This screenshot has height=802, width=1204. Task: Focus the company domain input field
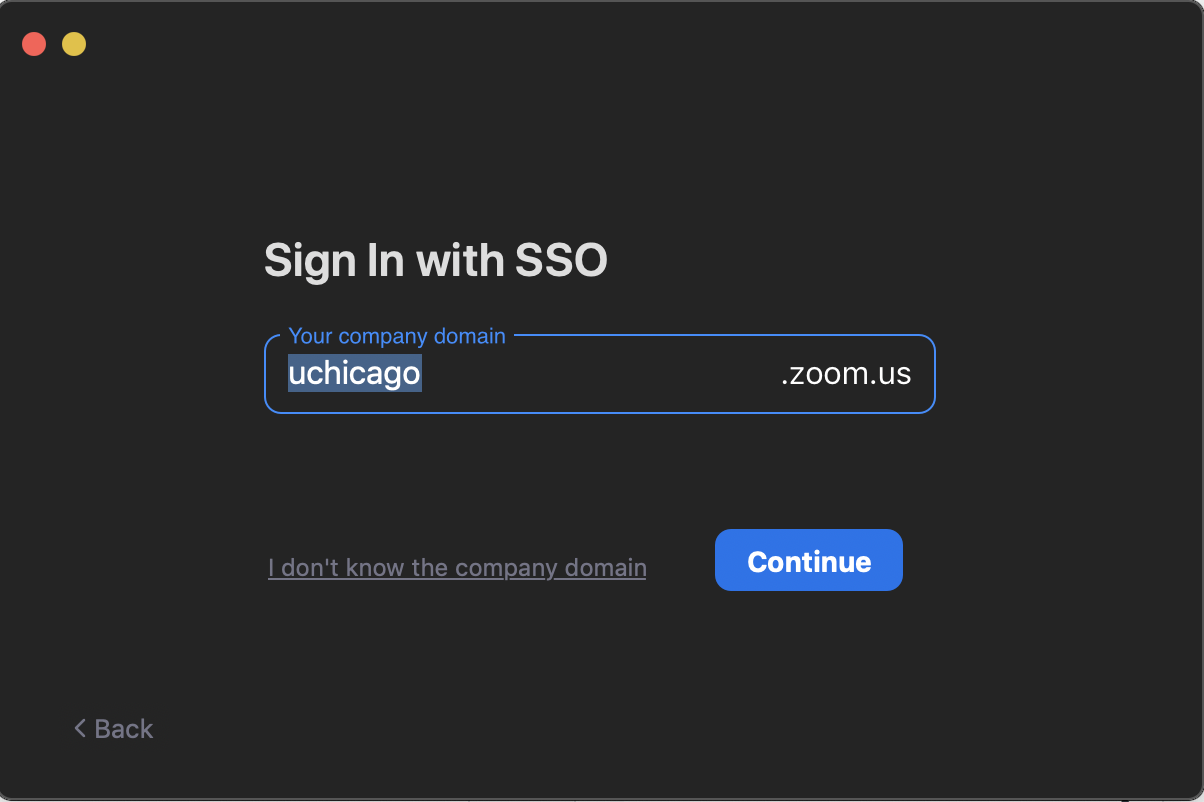(x=600, y=374)
